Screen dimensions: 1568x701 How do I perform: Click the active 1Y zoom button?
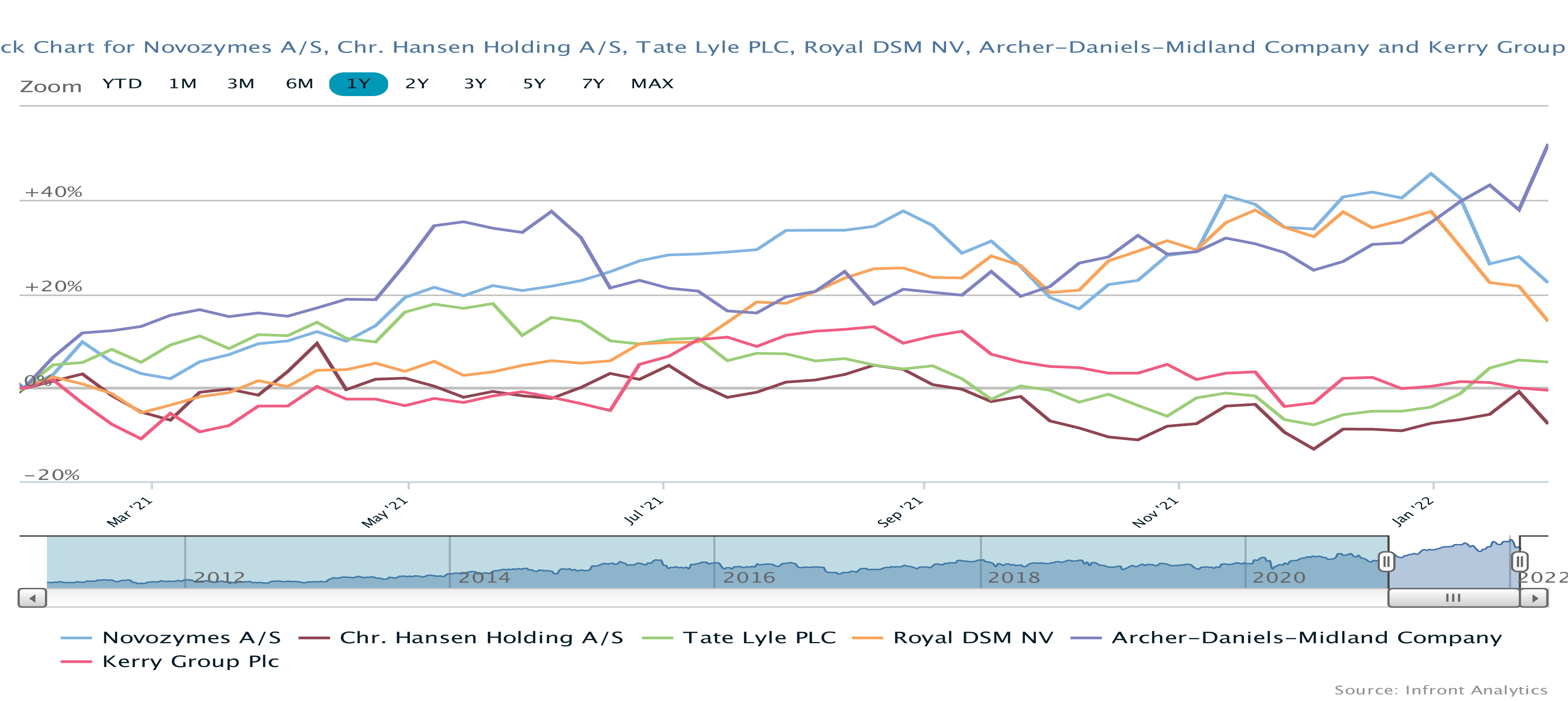tap(358, 84)
